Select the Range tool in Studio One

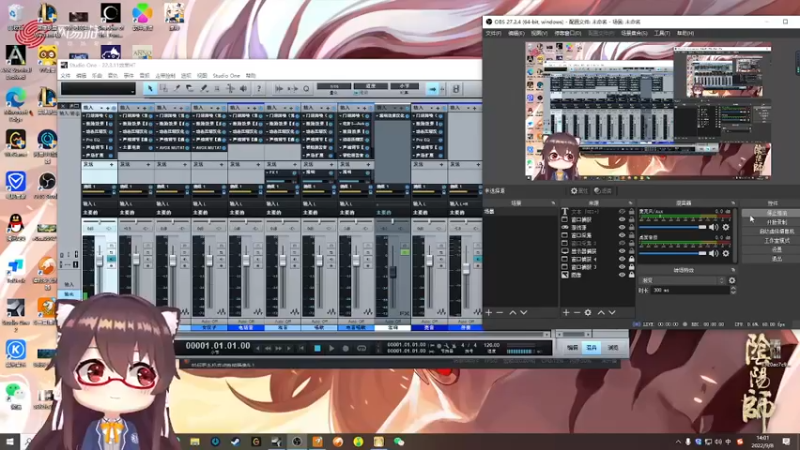click(163, 89)
